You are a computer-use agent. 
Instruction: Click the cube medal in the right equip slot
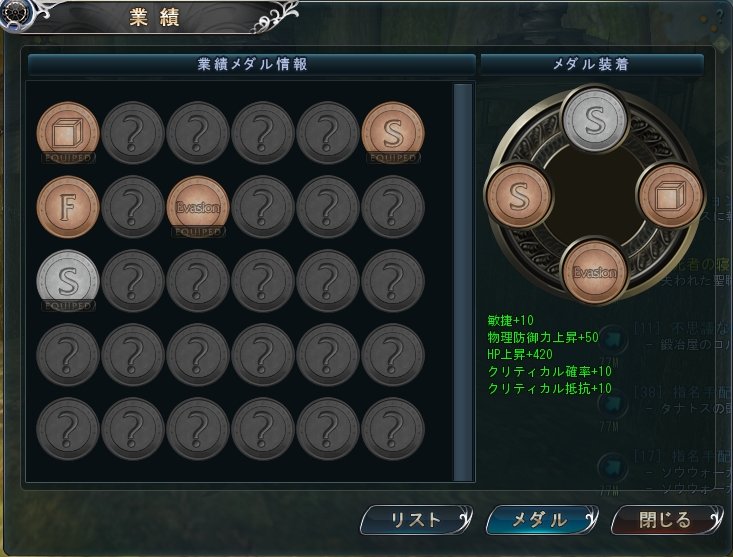pyautogui.click(x=670, y=195)
